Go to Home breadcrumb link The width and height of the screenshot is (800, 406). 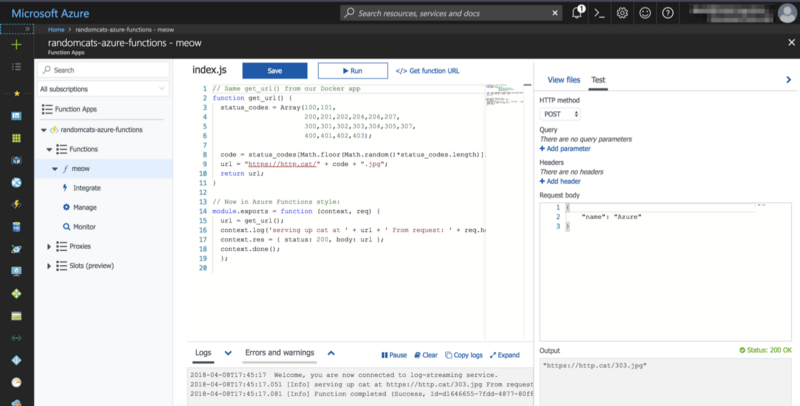tap(56, 30)
